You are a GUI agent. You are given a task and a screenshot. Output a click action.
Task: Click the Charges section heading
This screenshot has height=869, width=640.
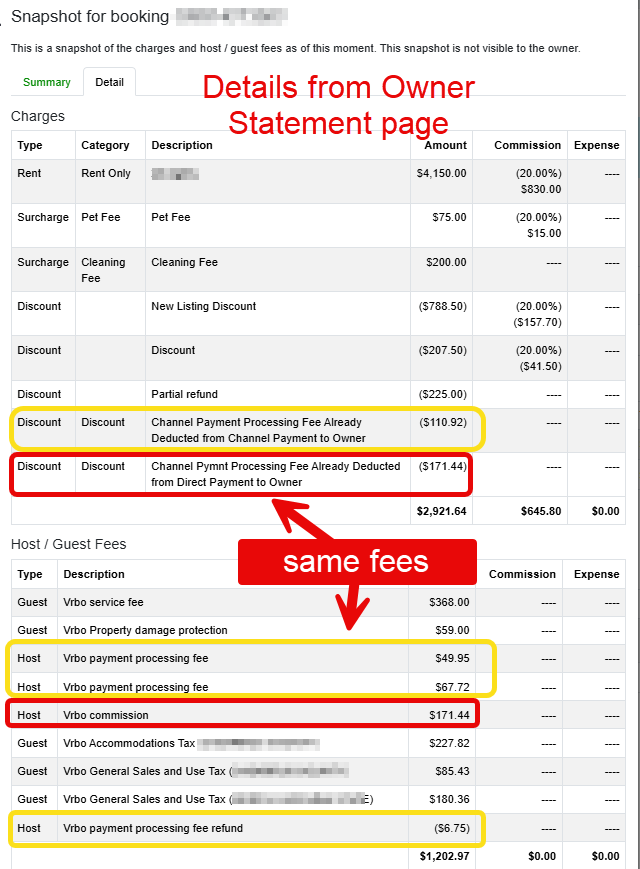(x=38, y=116)
